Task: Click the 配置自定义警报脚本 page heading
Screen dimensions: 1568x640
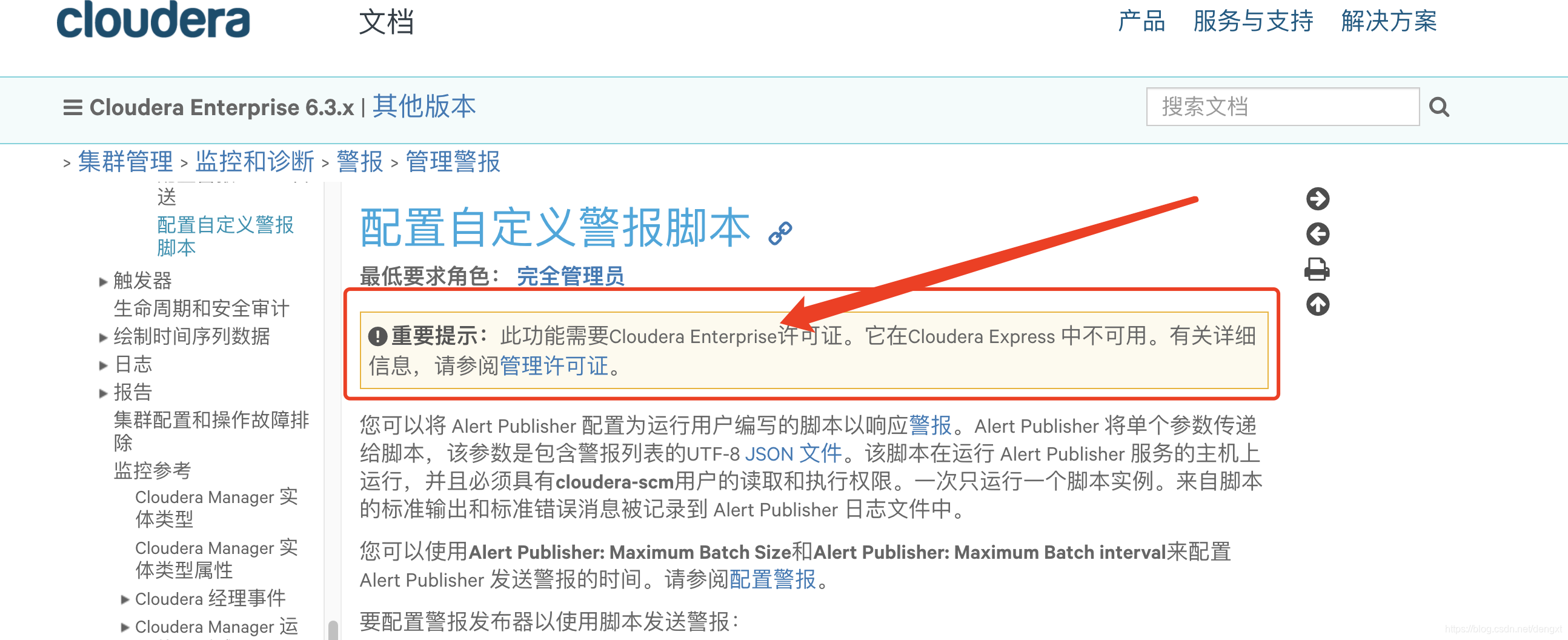Action: [555, 228]
